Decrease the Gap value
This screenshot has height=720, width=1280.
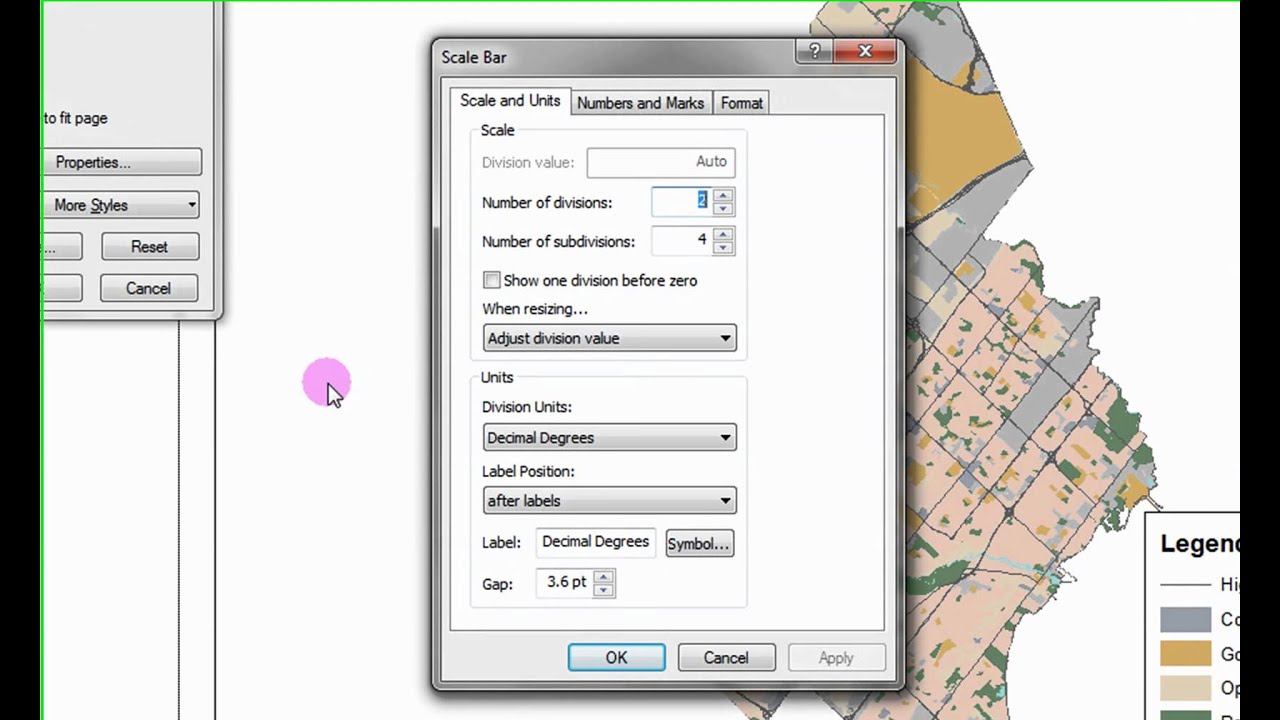pos(603,590)
